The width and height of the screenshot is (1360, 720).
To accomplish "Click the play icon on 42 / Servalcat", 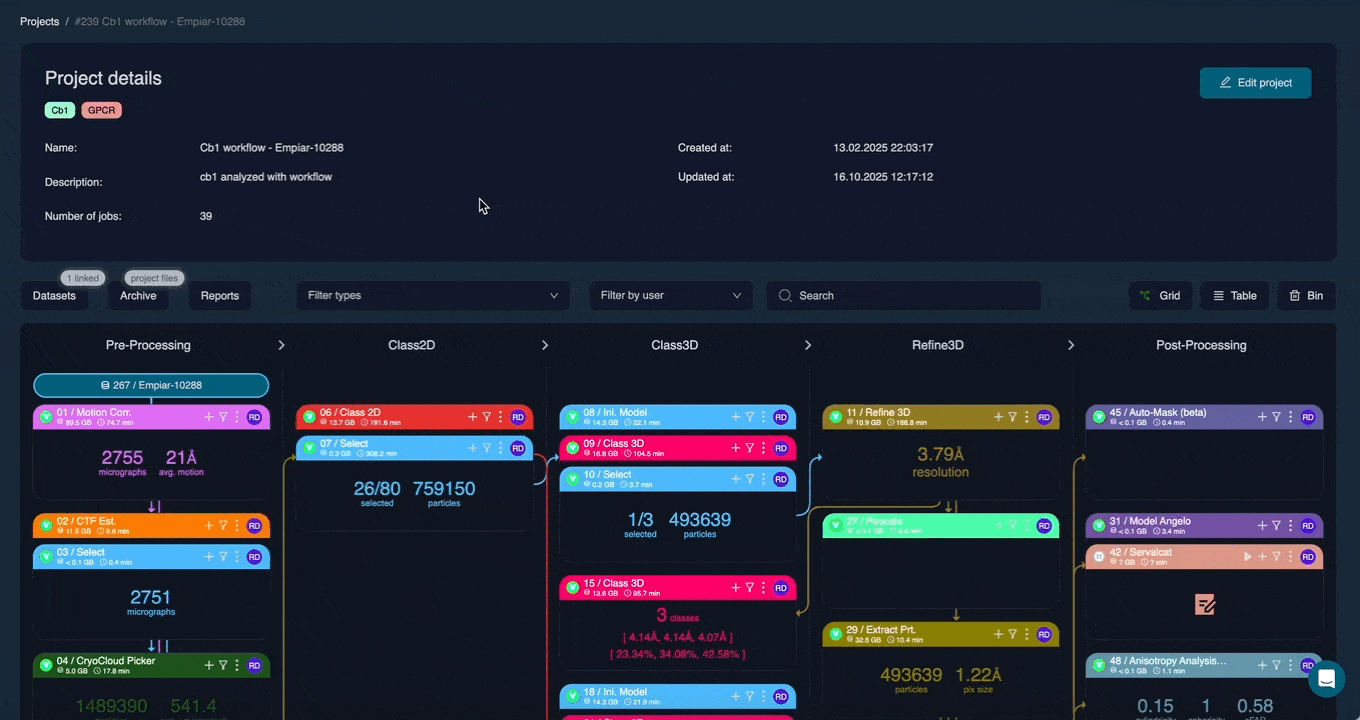I will 1247,556.
